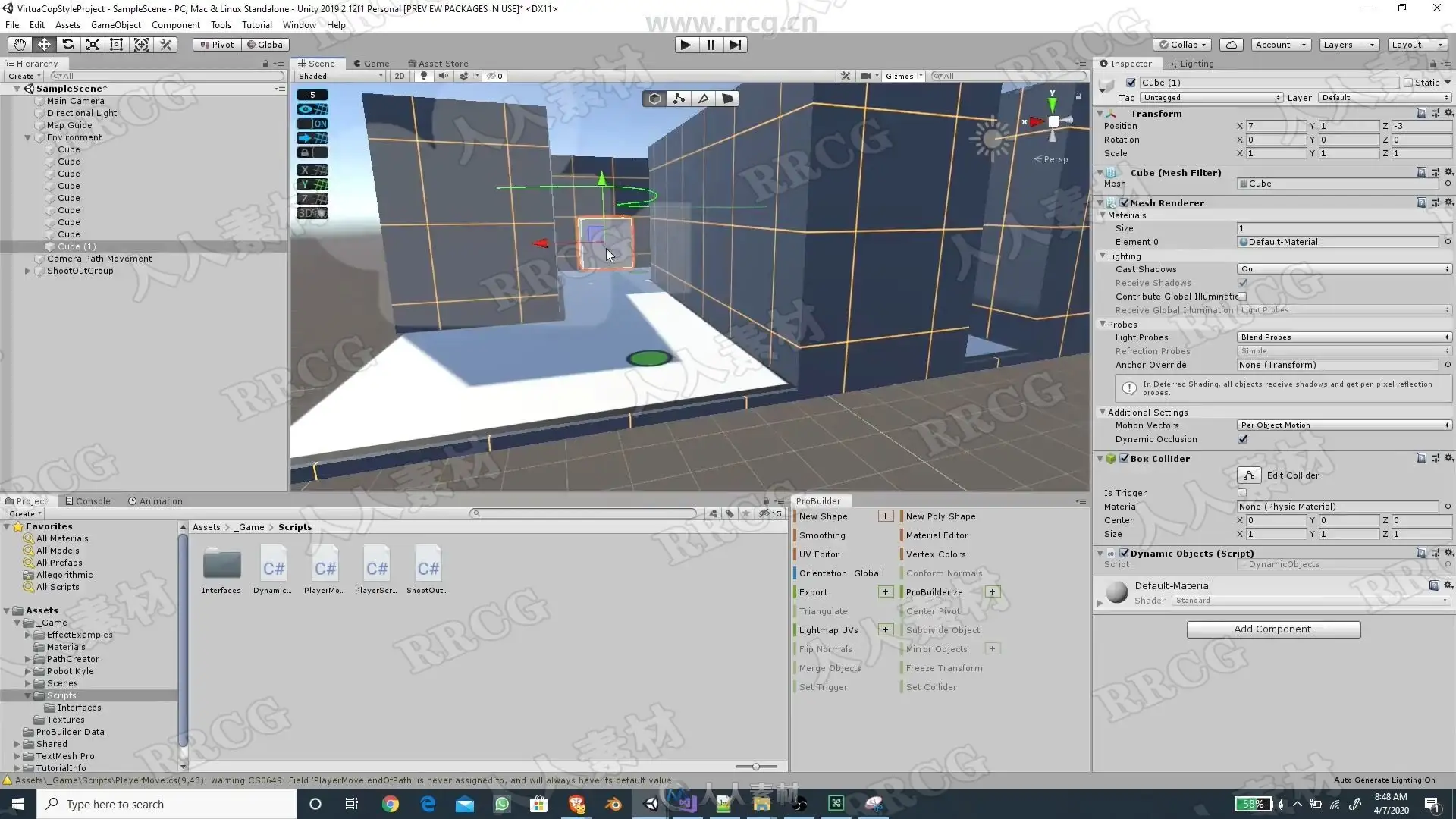Click the project icon size slider
1456x819 pixels.
pos(755,767)
